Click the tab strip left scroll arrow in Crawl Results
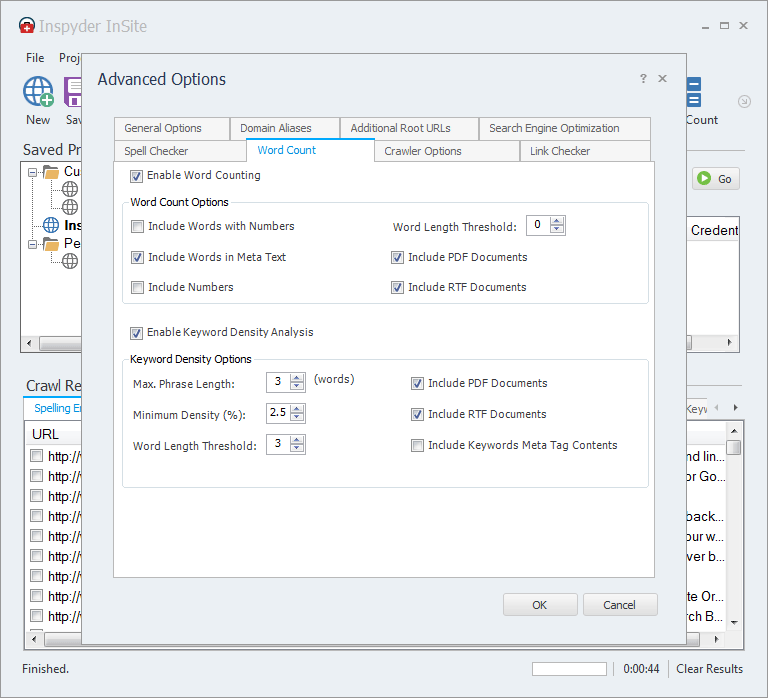This screenshot has height=698, width=768. tap(717, 408)
